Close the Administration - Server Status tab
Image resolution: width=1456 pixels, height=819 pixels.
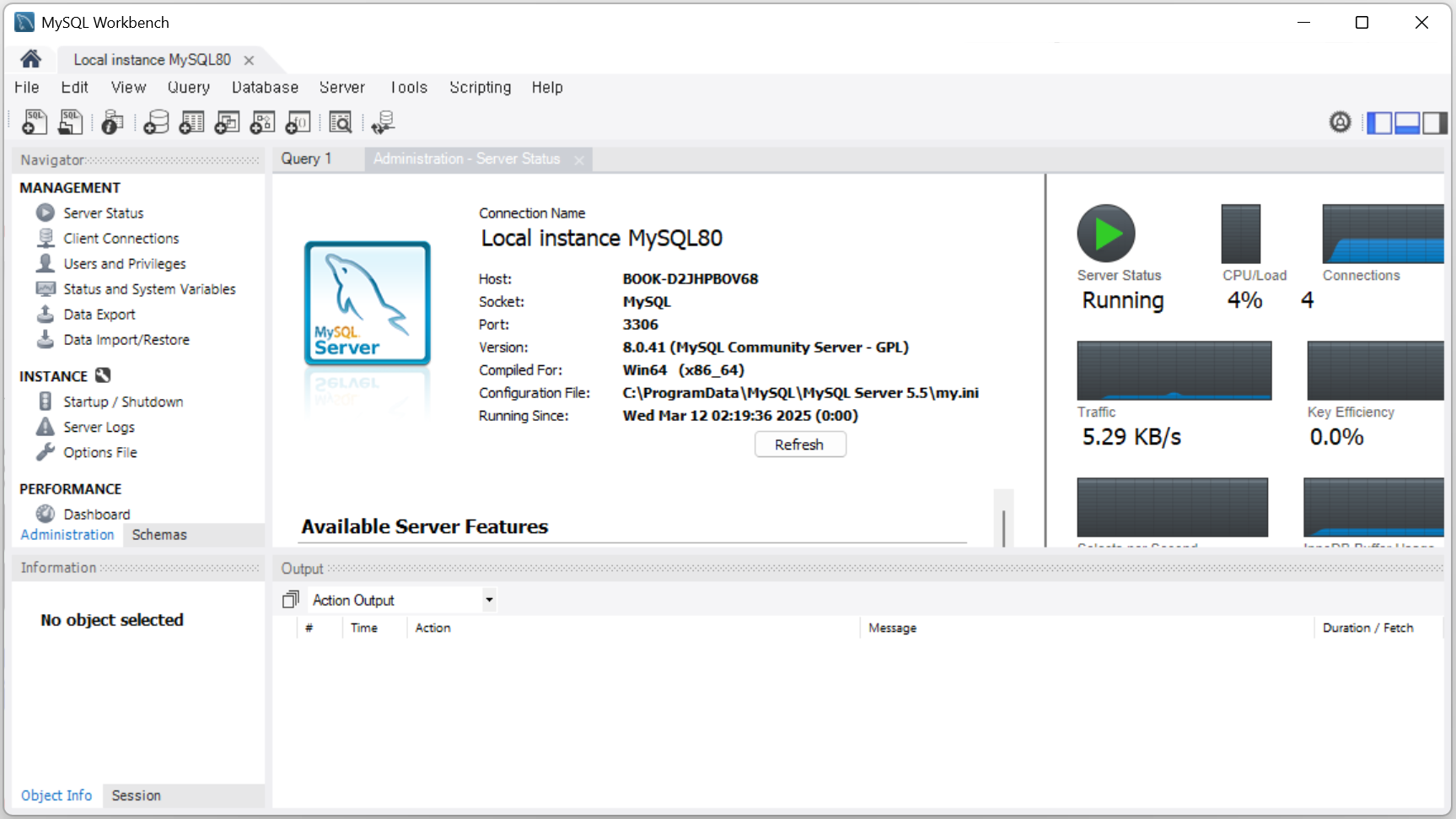click(x=579, y=160)
